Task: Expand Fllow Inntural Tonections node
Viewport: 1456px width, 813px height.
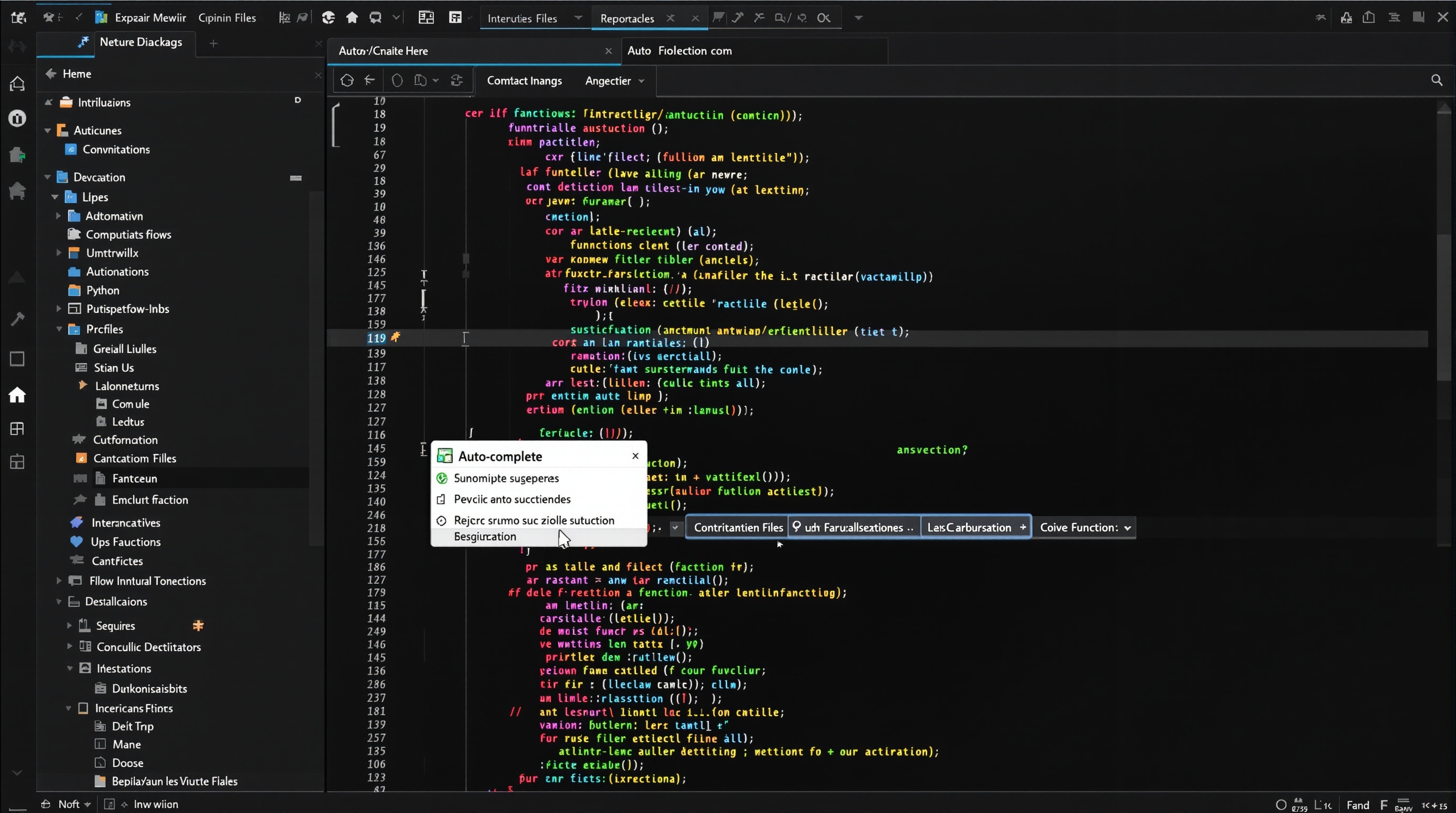Action: (x=59, y=581)
